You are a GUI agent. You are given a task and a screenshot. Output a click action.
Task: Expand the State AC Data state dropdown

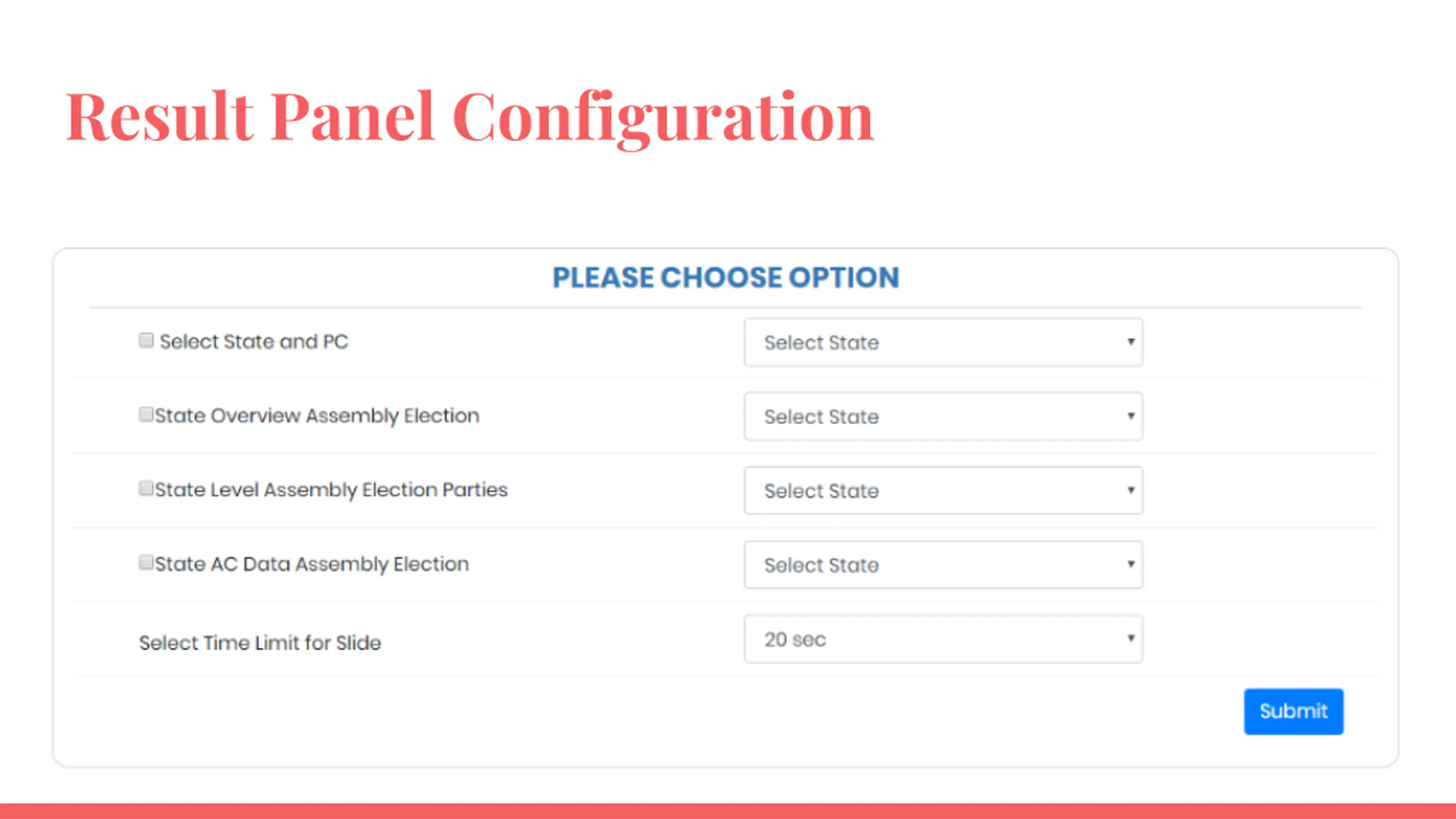[943, 565]
